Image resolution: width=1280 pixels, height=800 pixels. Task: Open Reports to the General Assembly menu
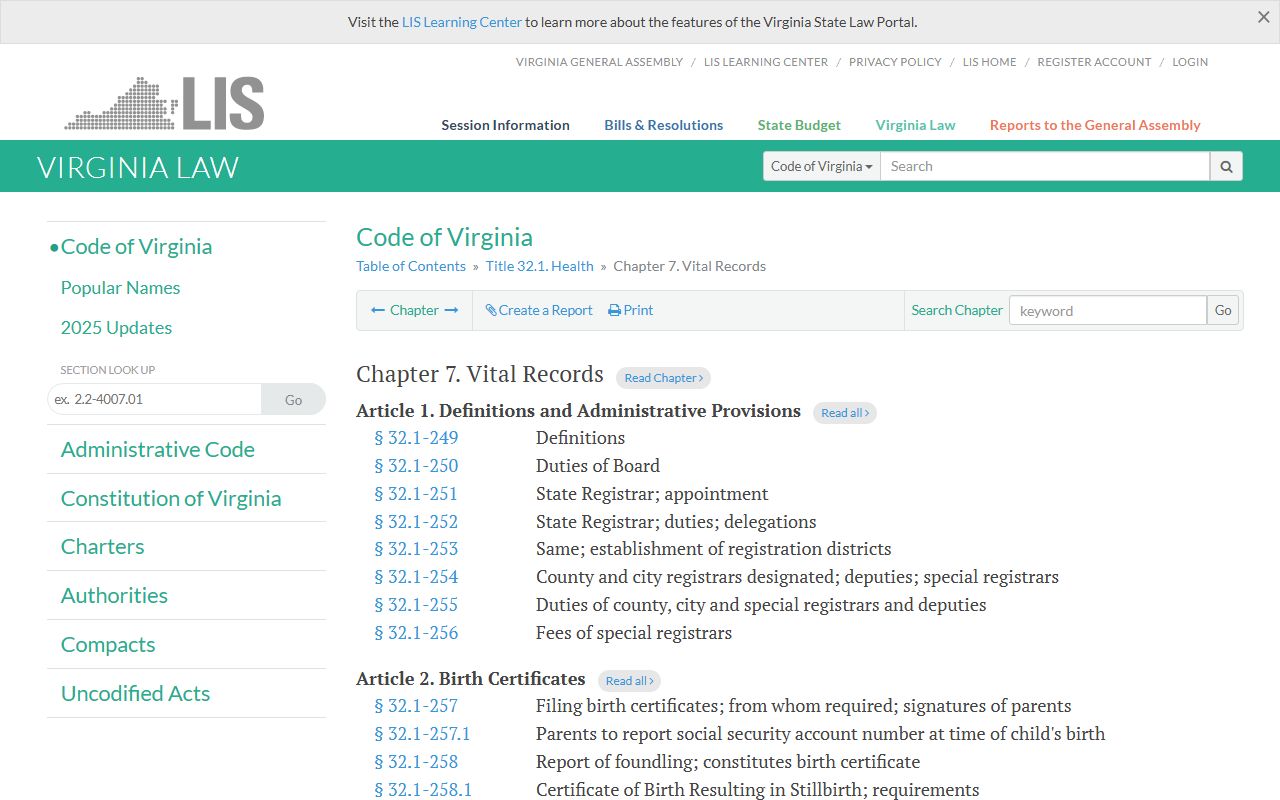click(1095, 125)
